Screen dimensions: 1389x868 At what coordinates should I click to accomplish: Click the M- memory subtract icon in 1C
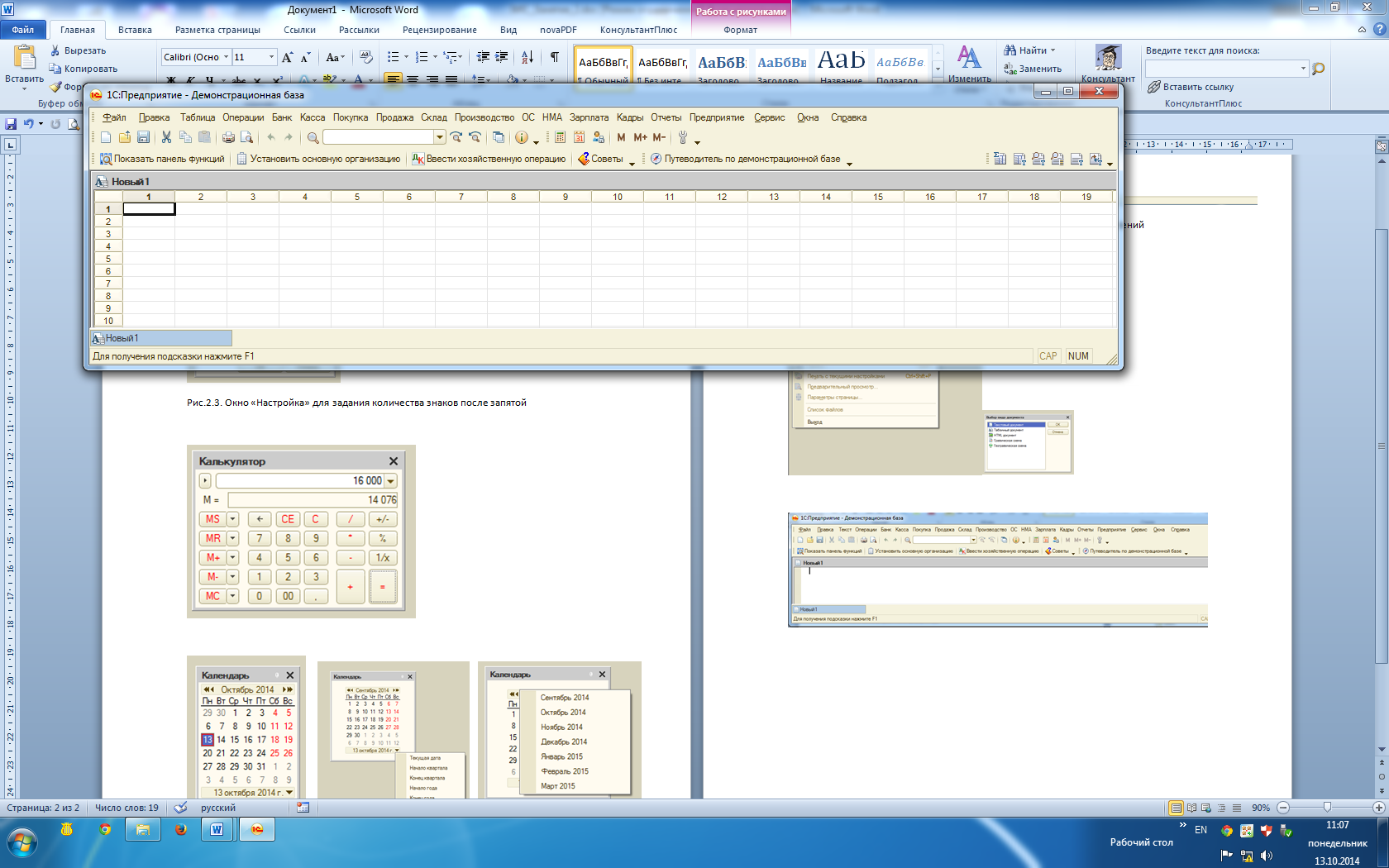659,137
